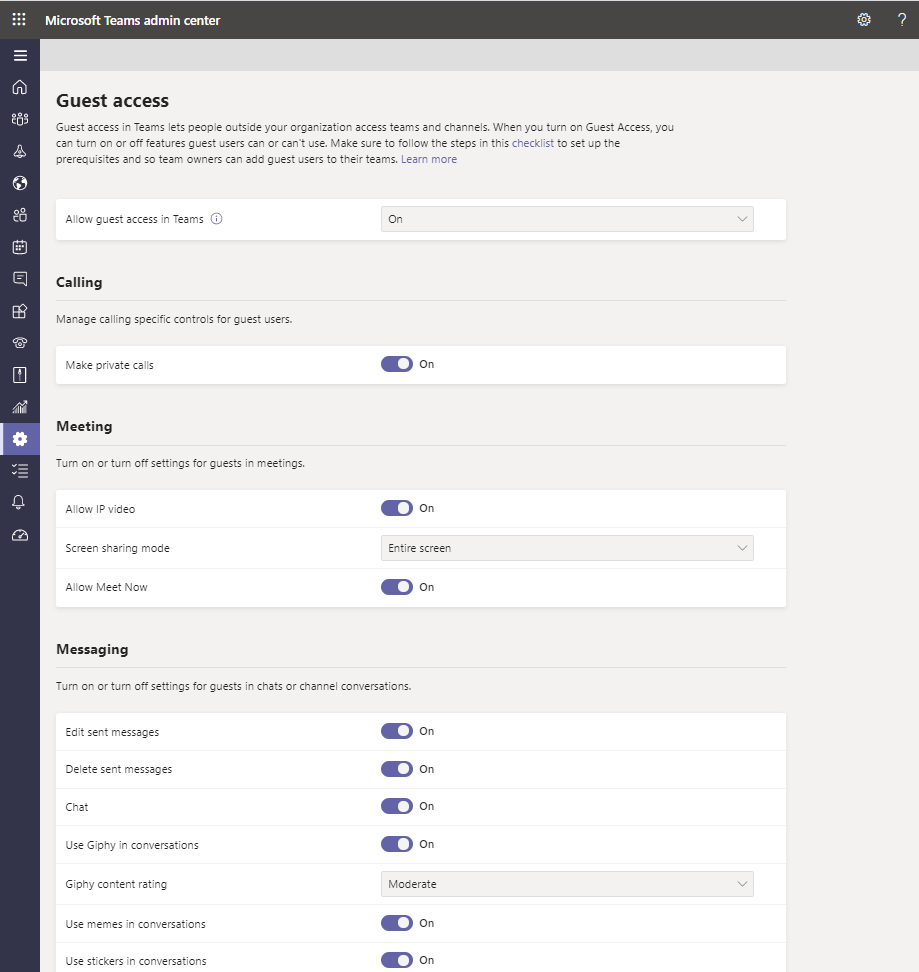Open the Help question mark icon

point(902,20)
